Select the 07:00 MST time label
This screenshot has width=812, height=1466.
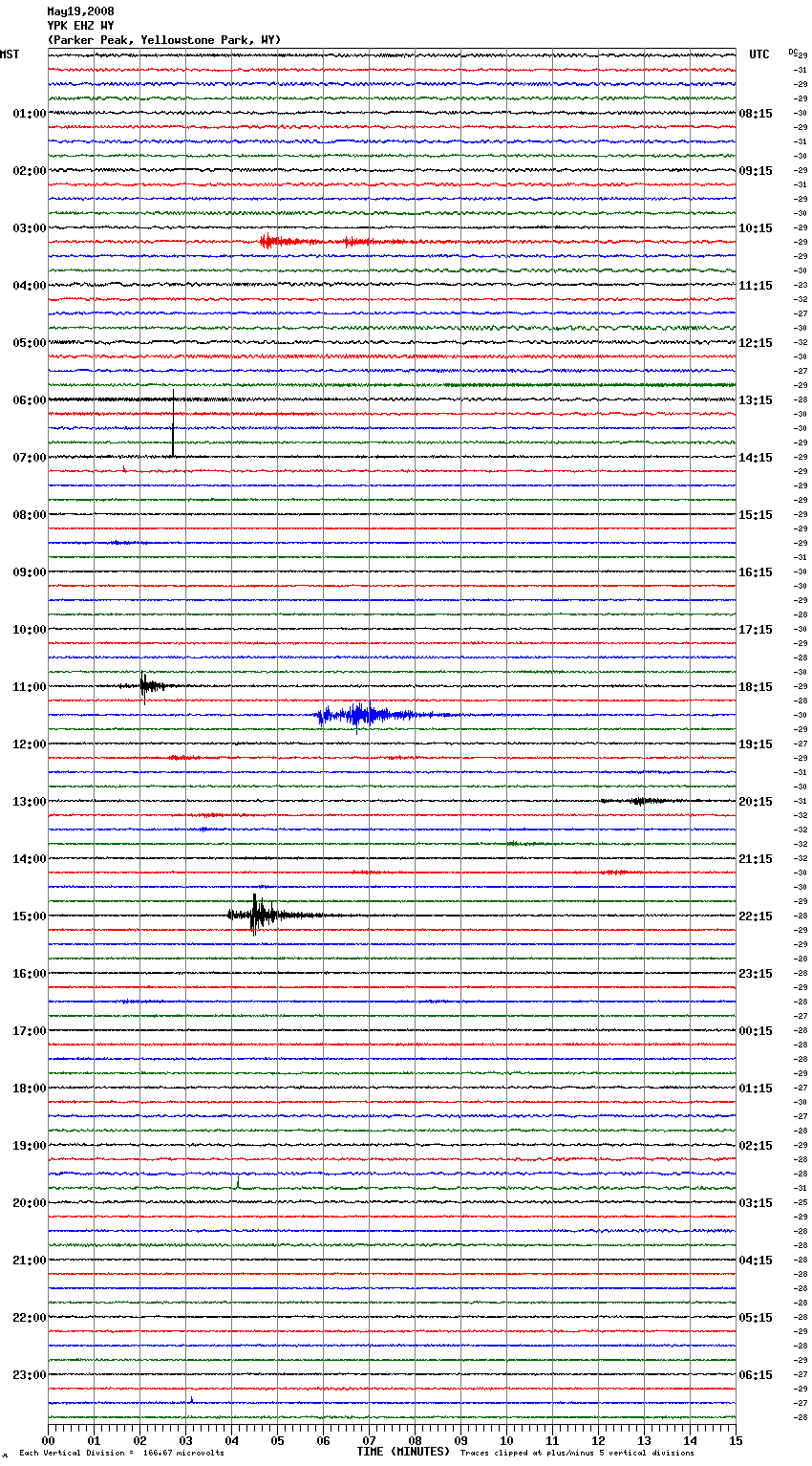coord(29,458)
